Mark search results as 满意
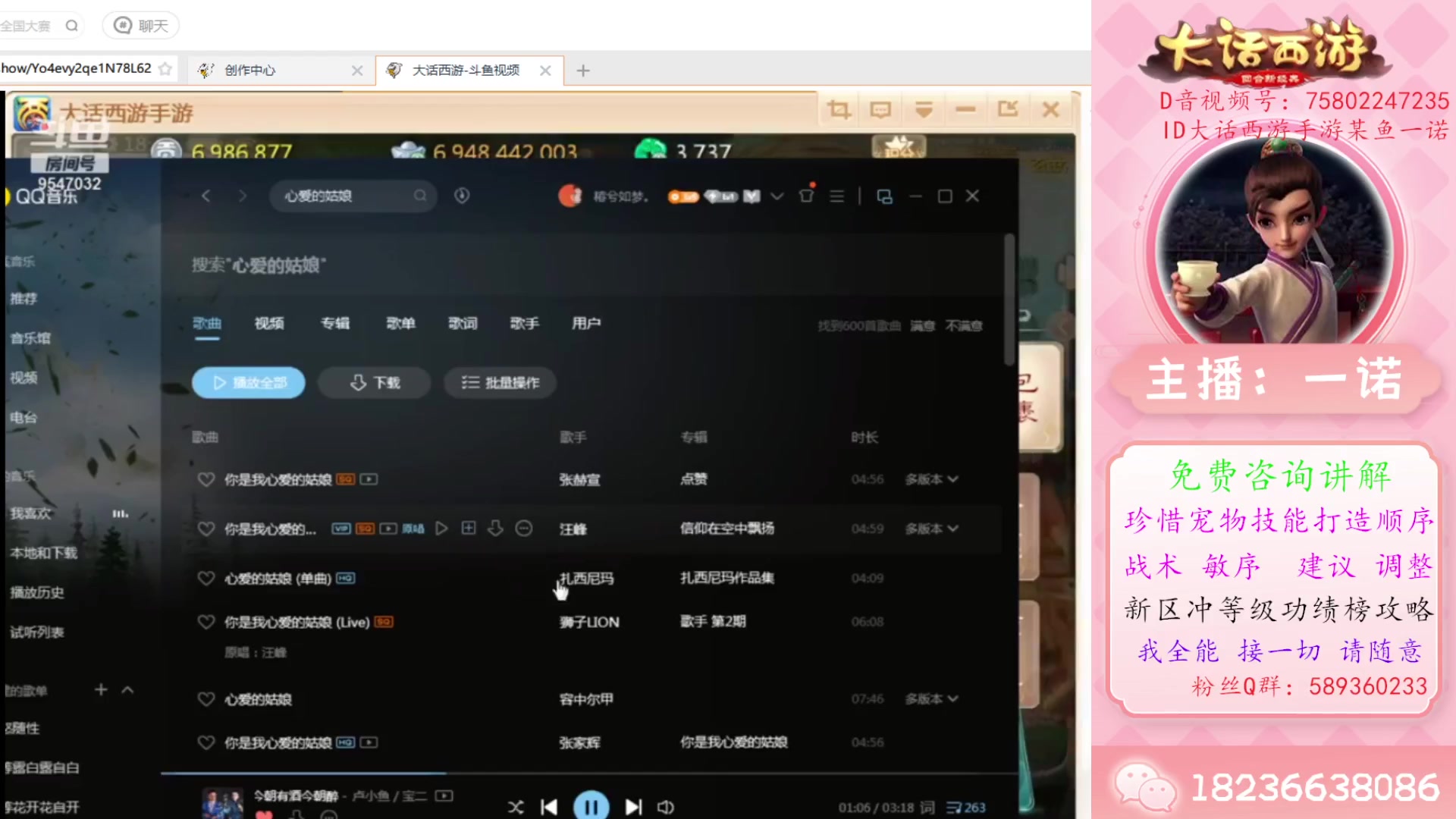 click(922, 326)
